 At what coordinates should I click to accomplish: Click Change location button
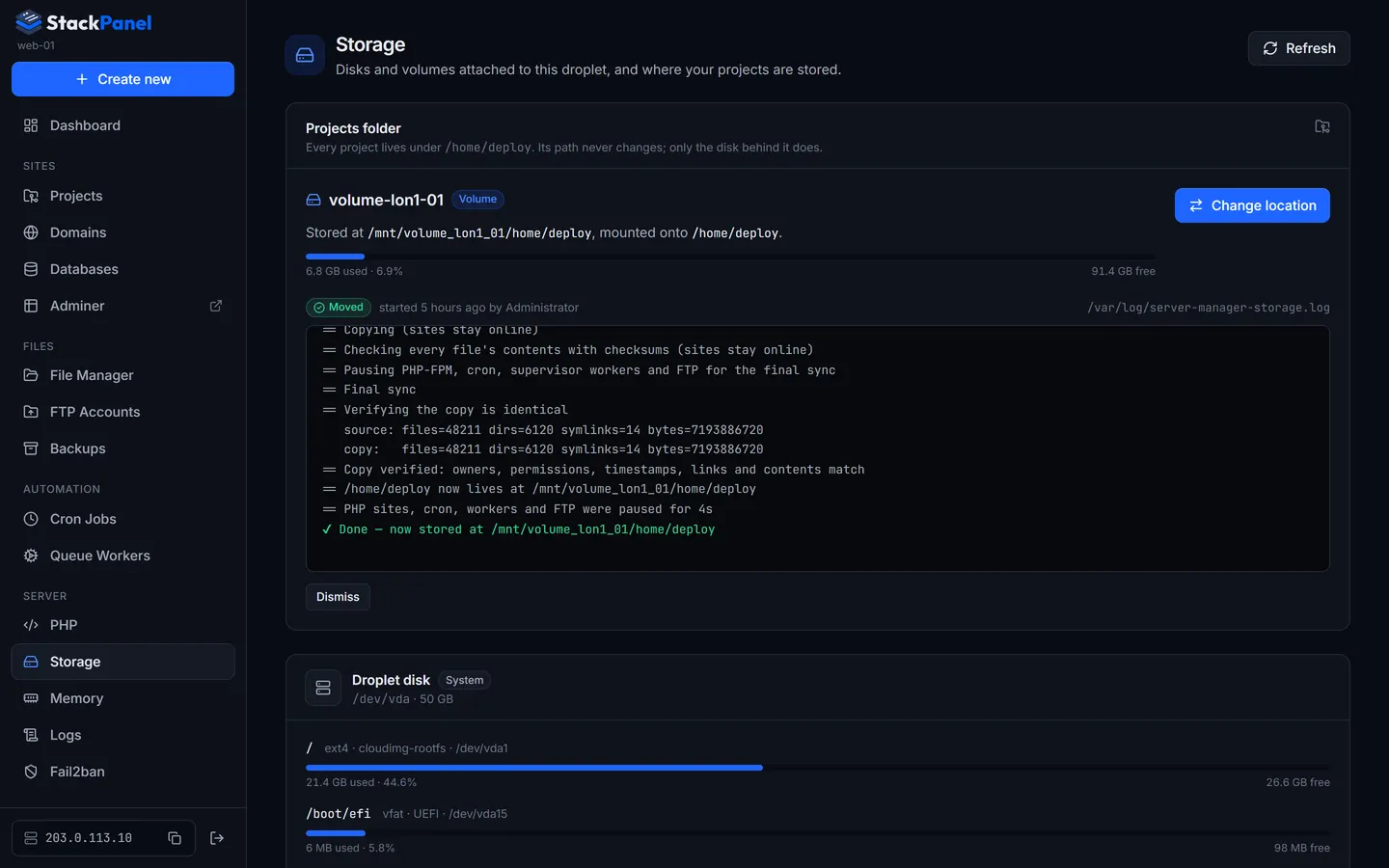[1252, 205]
